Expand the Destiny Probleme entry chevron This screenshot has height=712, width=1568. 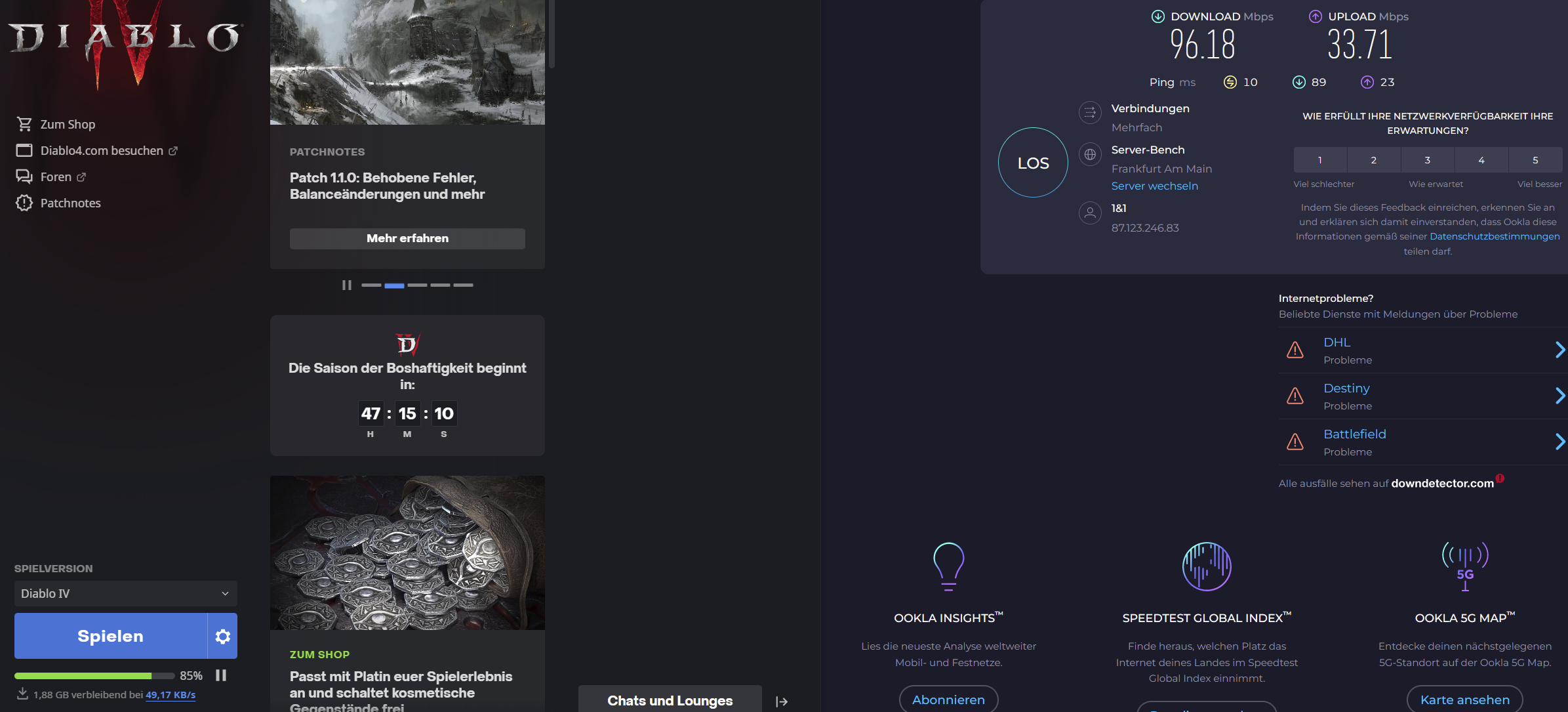tap(1559, 396)
